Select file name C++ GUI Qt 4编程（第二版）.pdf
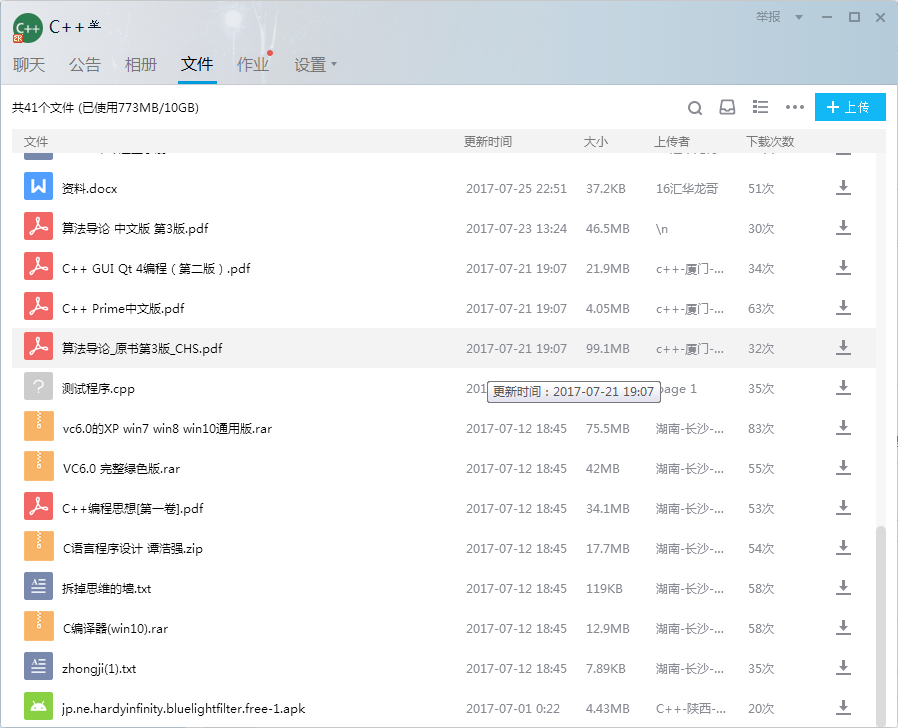The image size is (898, 728). tap(156, 269)
